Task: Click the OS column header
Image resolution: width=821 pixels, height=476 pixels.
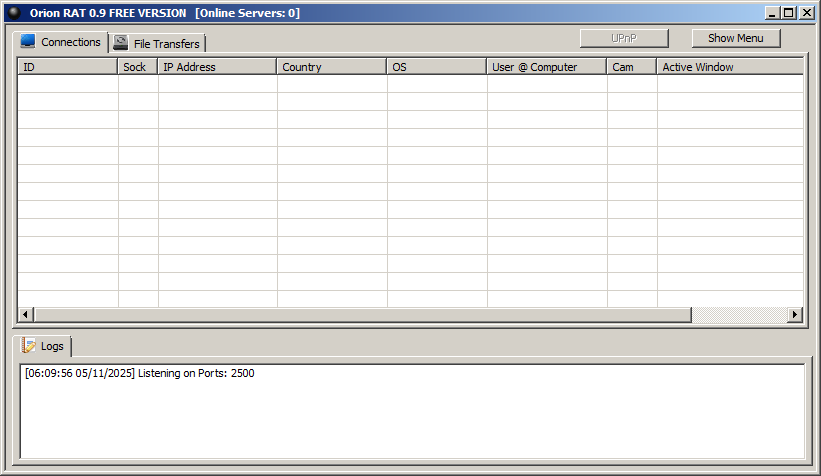Action: click(437, 67)
